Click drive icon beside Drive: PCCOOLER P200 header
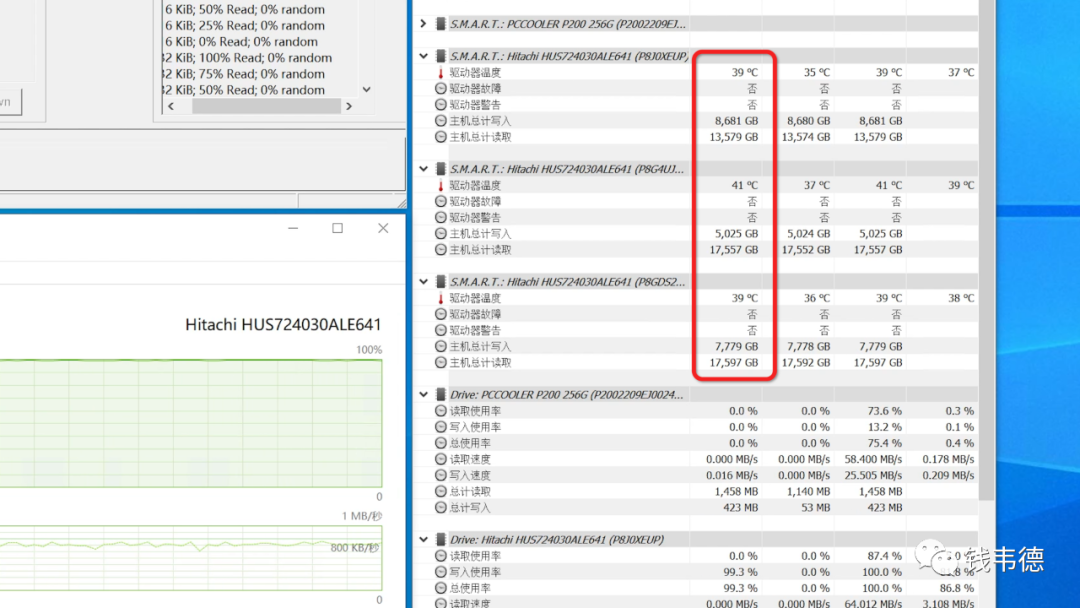Viewport: 1080px width, 608px height. 441,395
